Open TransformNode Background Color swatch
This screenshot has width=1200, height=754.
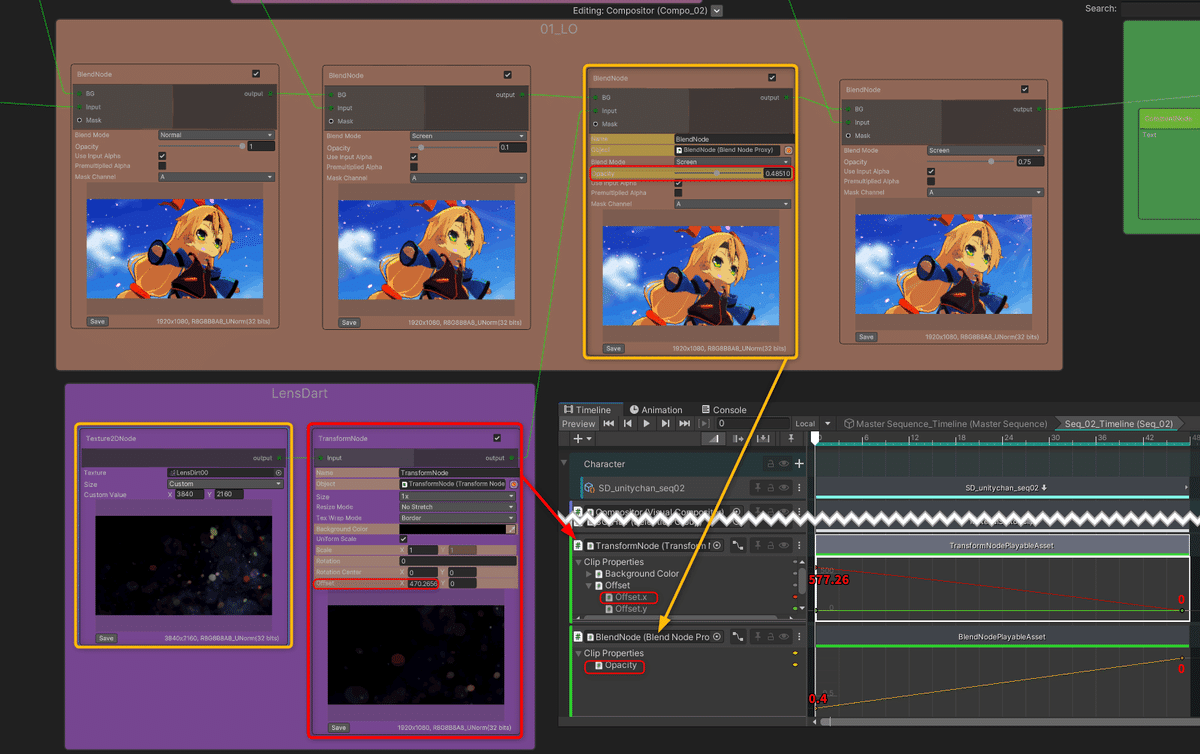coord(452,528)
